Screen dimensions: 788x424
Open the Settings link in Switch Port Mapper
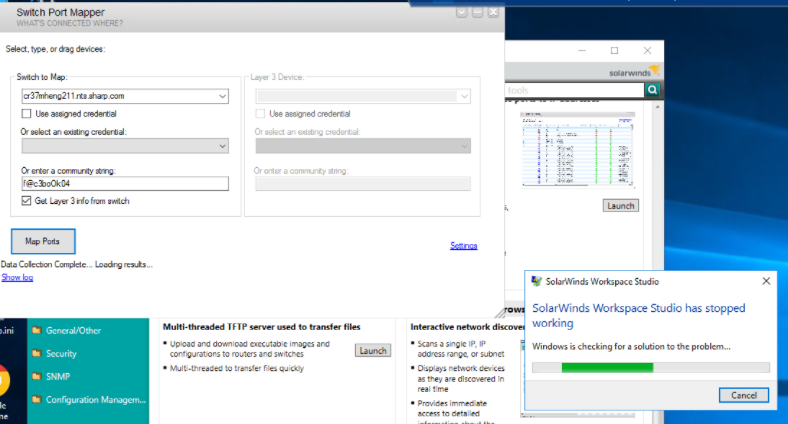(463, 246)
